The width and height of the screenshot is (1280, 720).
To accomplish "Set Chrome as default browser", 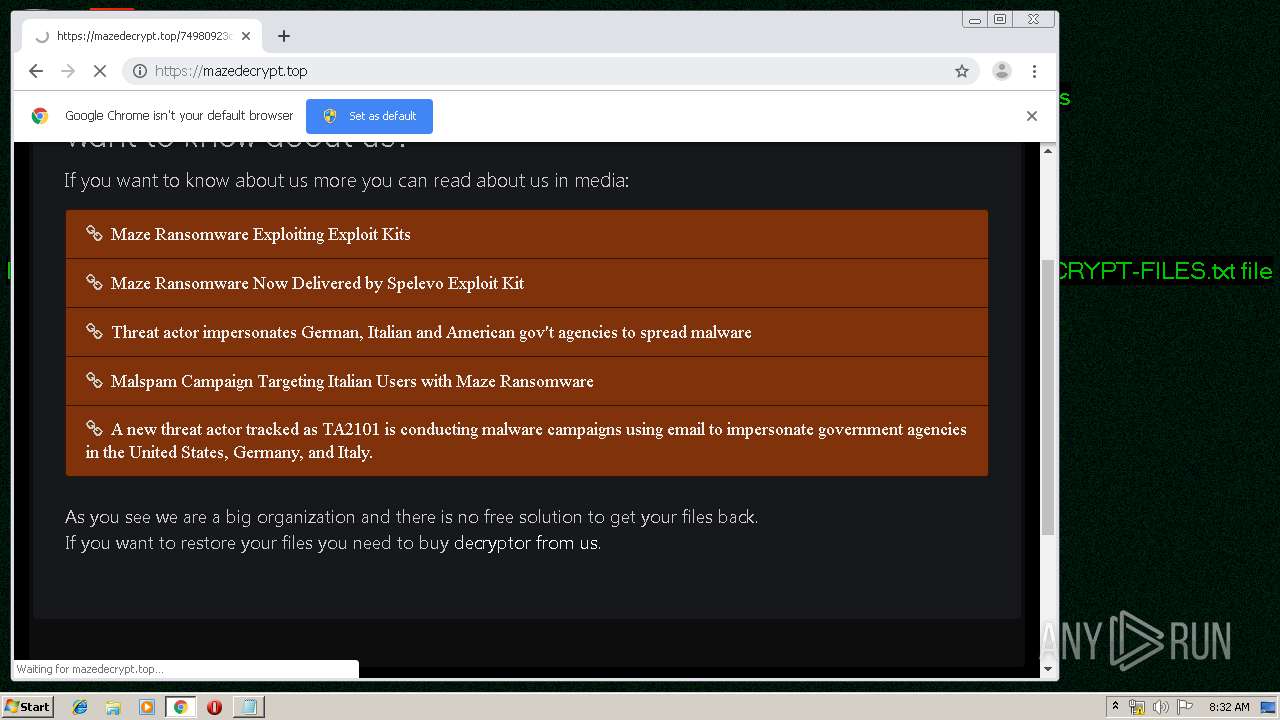I will [x=369, y=116].
